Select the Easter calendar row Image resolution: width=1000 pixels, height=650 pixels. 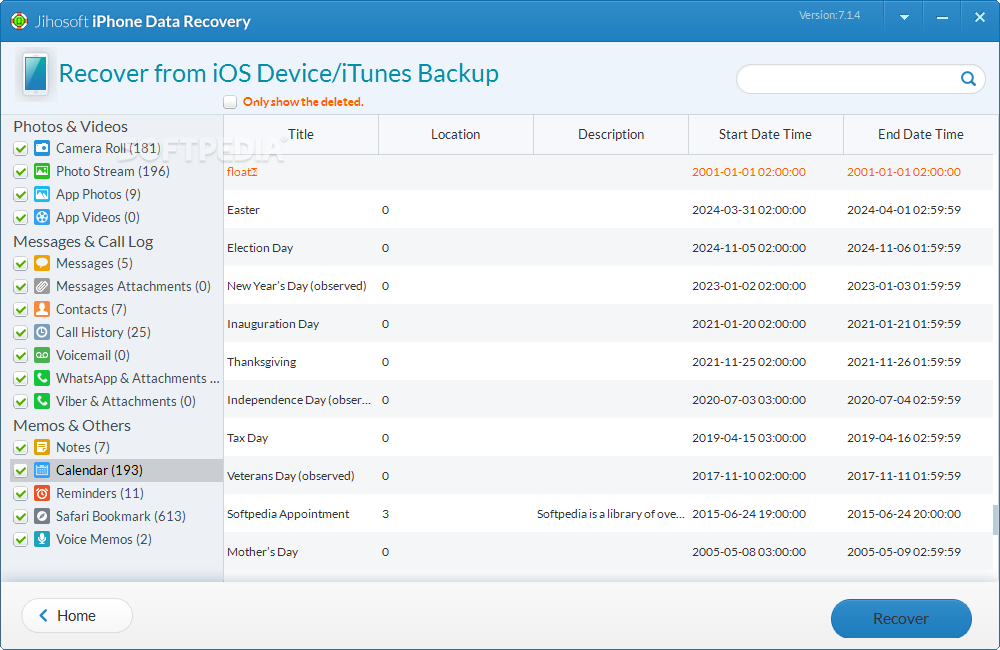[x=608, y=209]
